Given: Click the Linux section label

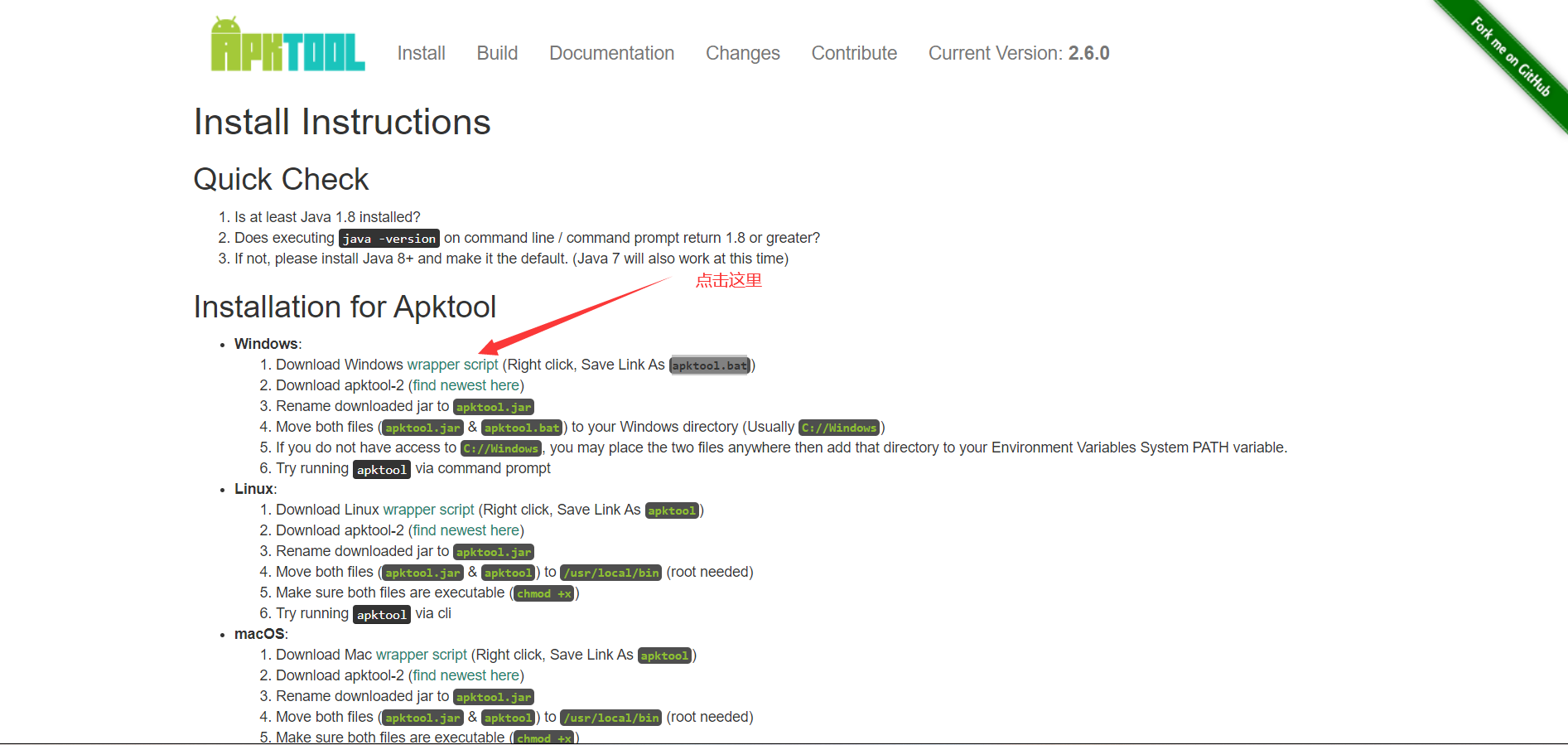Looking at the screenshot, I should point(253,489).
